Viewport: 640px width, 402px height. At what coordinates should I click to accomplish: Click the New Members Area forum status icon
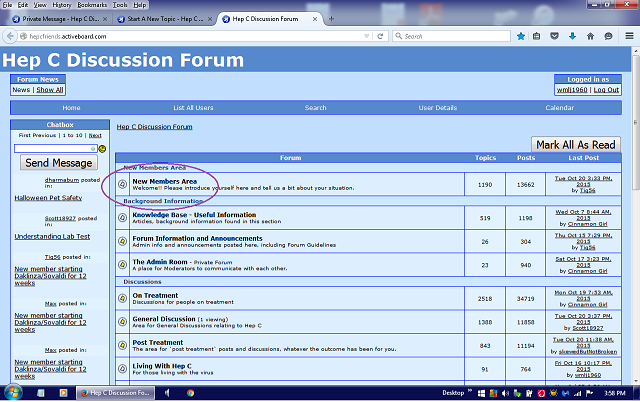click(x=123, y=184)
